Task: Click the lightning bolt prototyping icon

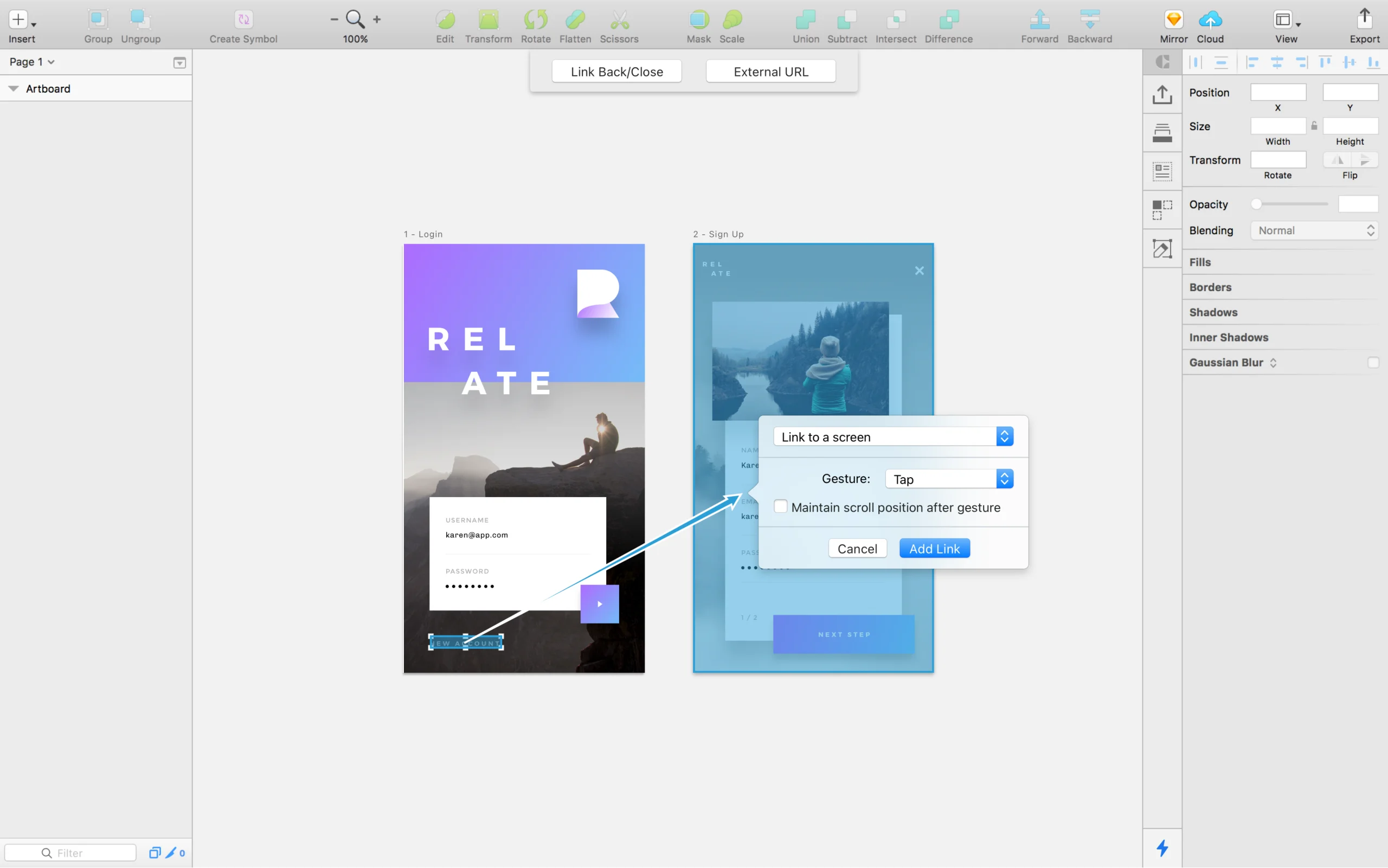Action: tap(1162, 847)
